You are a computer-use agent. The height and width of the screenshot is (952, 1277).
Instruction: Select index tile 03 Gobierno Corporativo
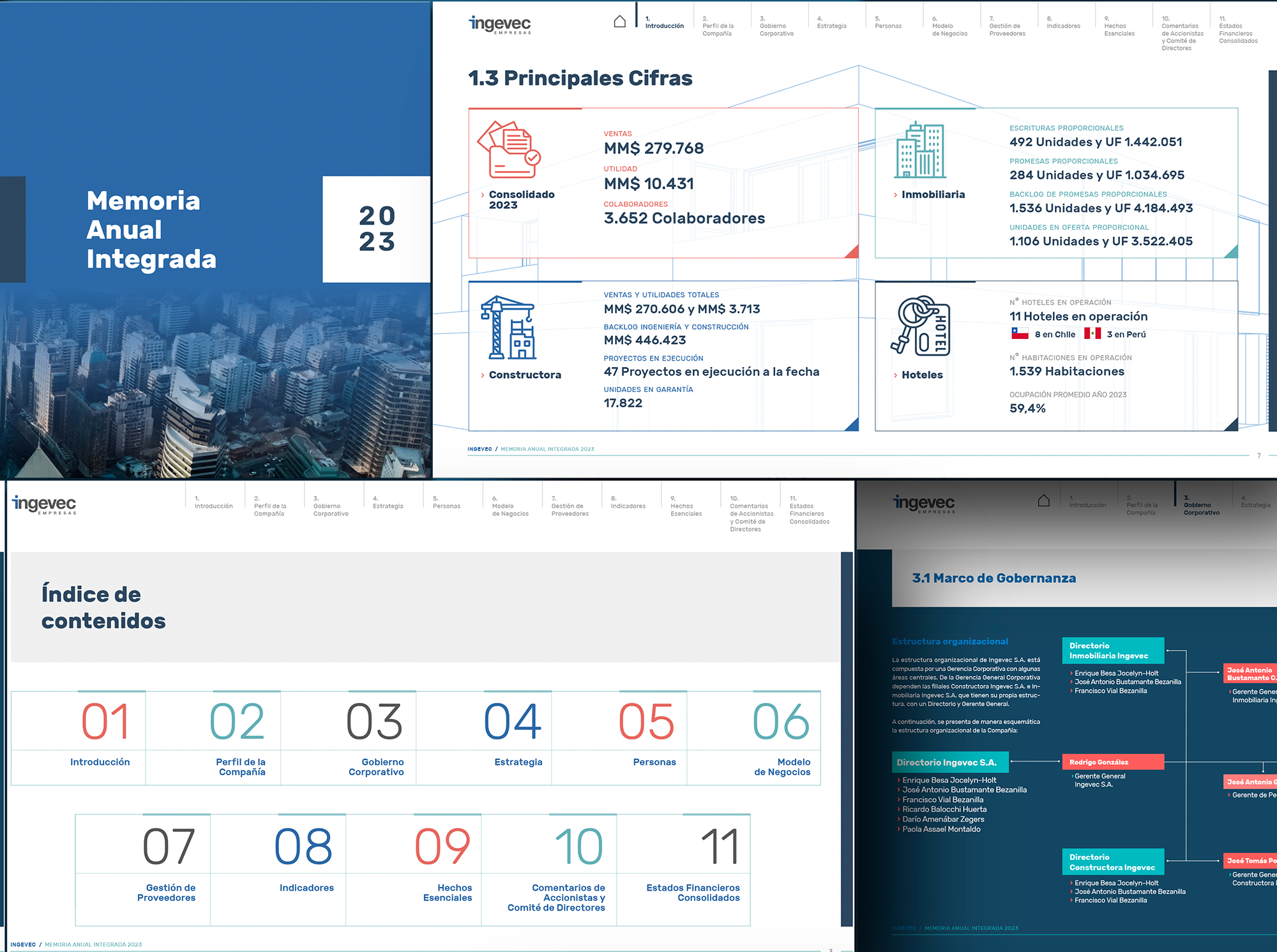349,737
